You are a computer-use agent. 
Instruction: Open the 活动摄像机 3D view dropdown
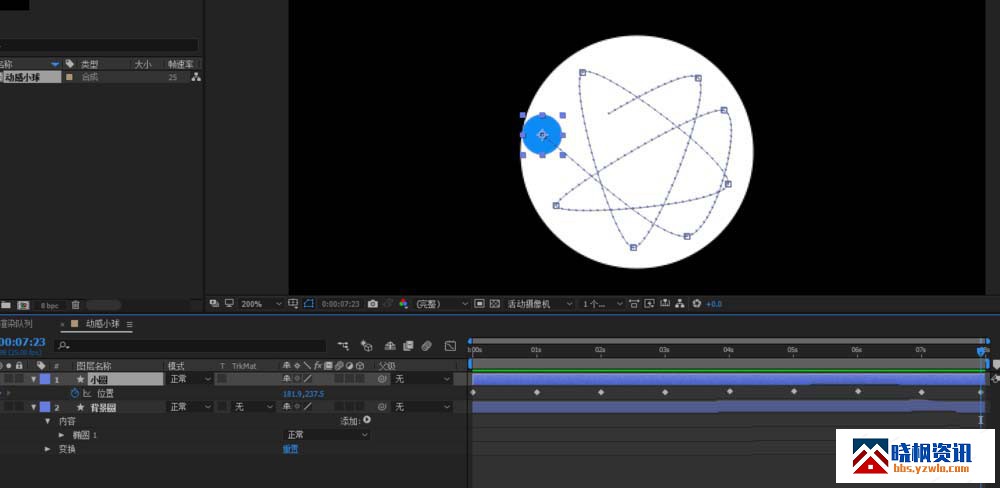coord(540,304)
